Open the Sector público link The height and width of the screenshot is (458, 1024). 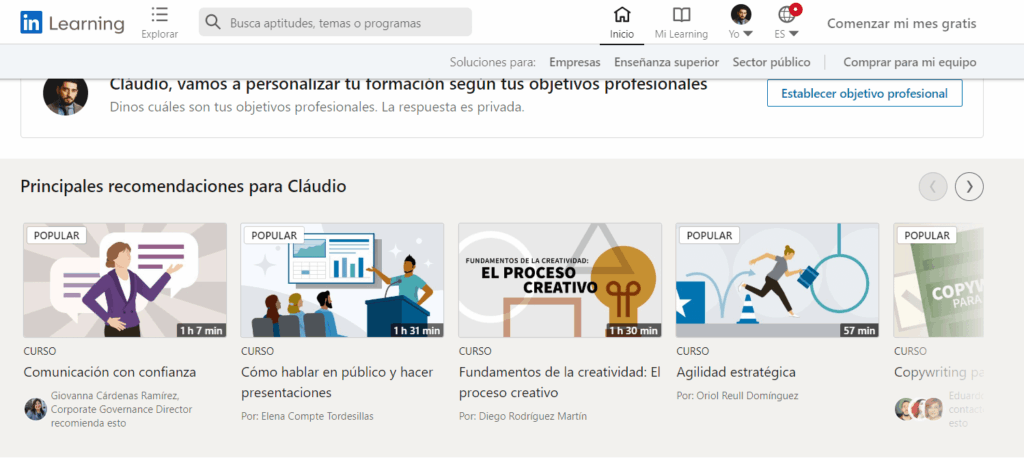tap(771, 62)
